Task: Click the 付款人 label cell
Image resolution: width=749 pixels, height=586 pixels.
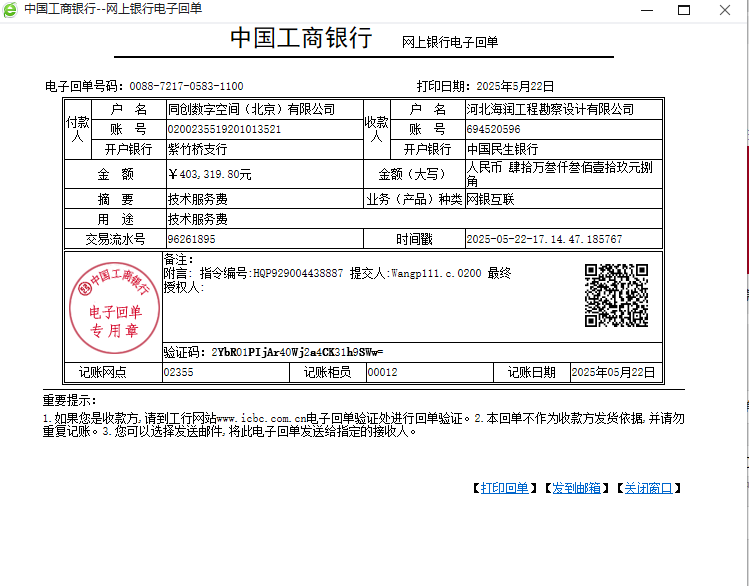Action: (x=78, y=129)
